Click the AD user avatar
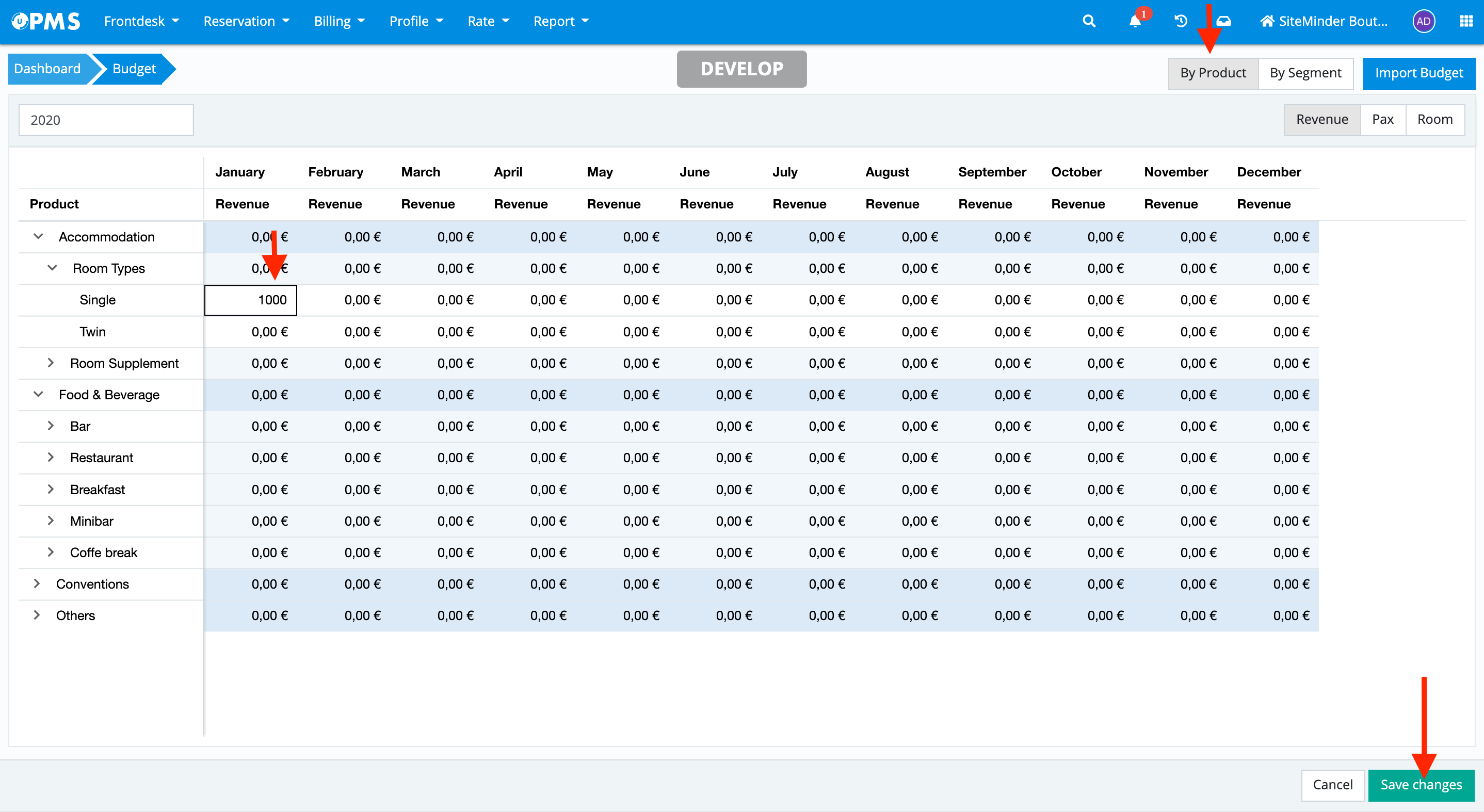Image resolution: width=1484 pixels, height=812 pixels. pos(1423,21)
